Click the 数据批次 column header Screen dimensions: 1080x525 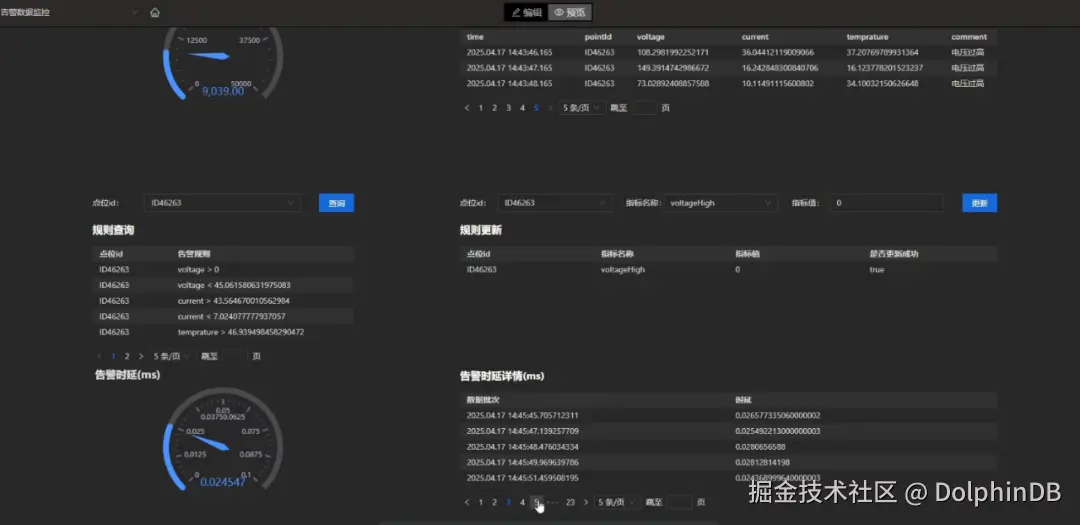pyautogui.click(x=481, y=400)
